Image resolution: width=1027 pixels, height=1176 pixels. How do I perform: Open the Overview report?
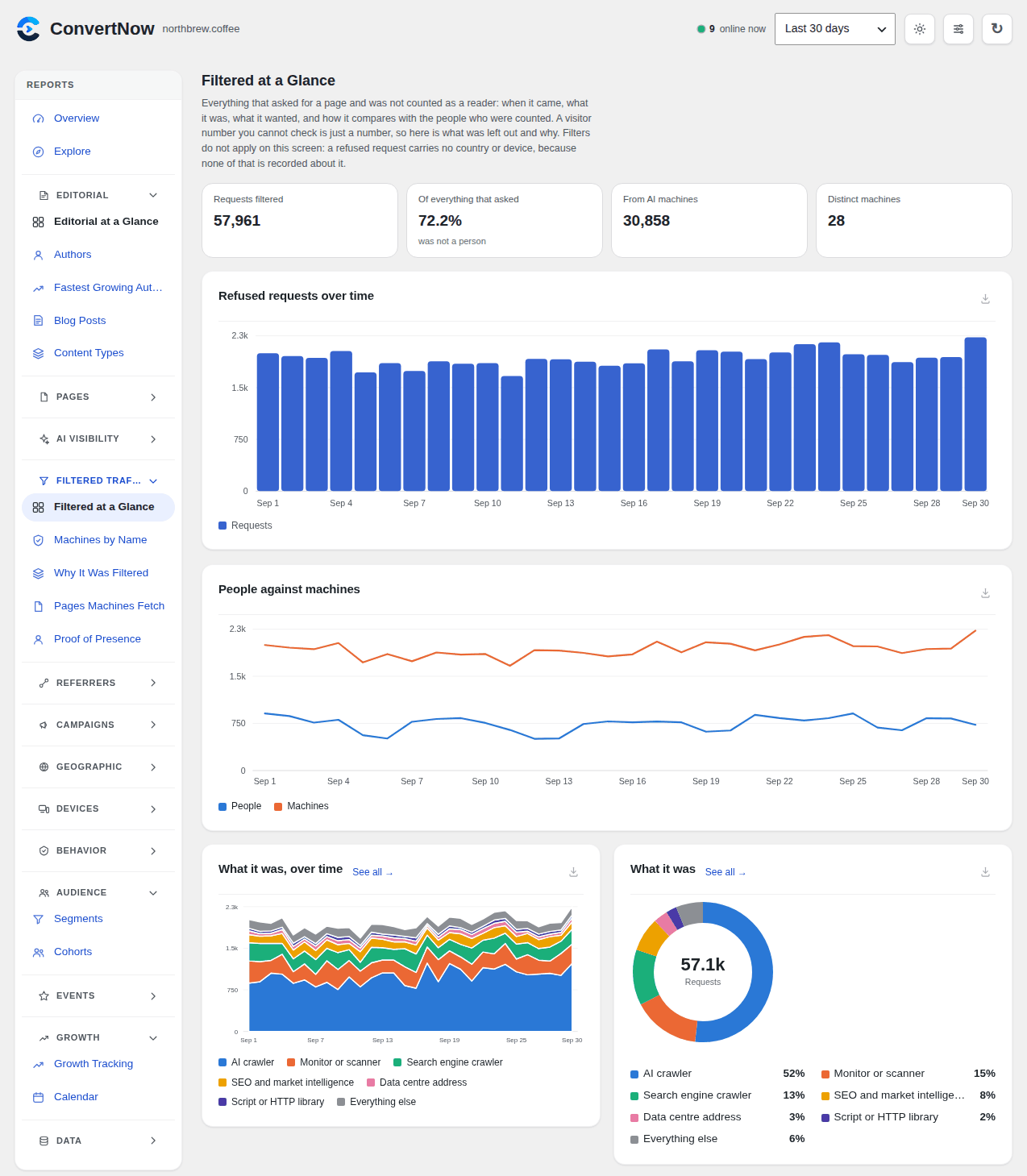coord(98,118)
